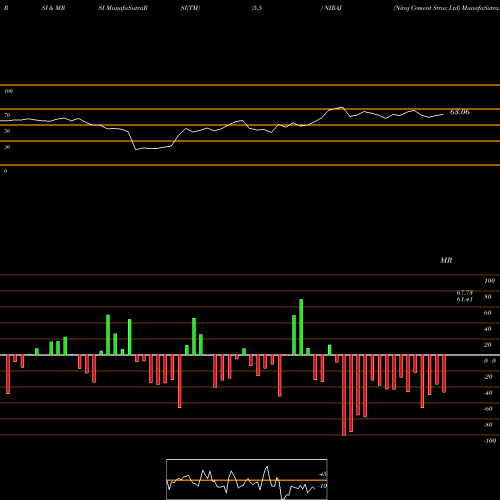
Task: Click the RSI line peak near the 70 level
Action: point(342,107)
